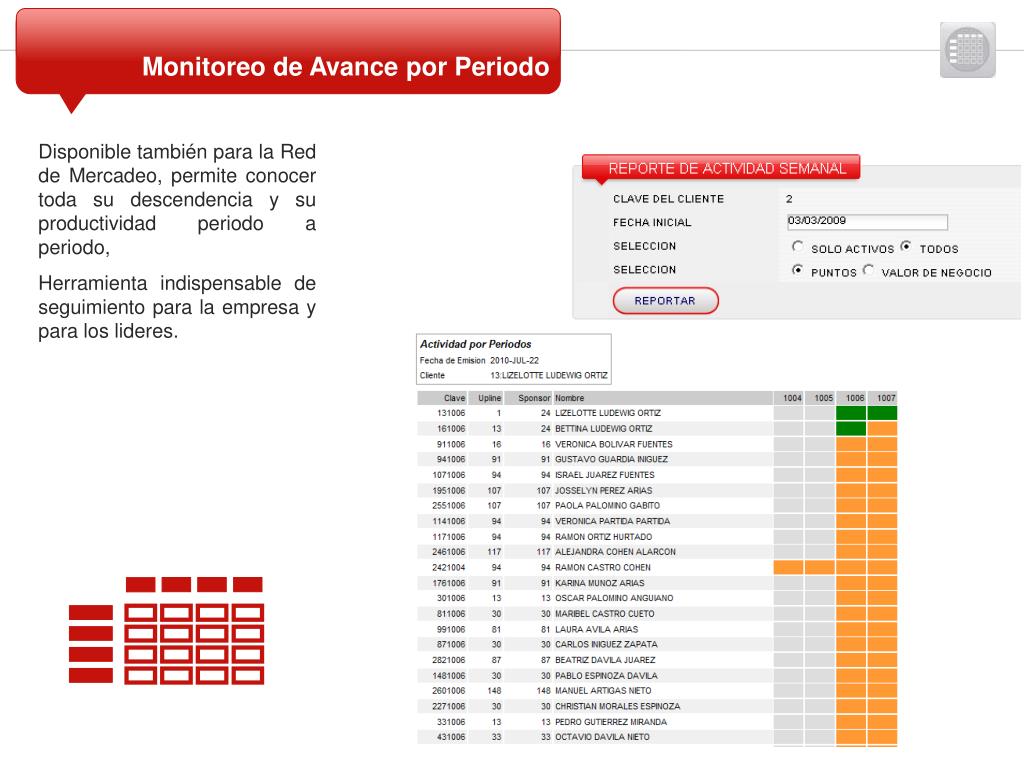Viewport: 1024px width, 768px height.
Task: Select row RAMON ORTIZ HURTADO
Action: click(x=657, y=537)
